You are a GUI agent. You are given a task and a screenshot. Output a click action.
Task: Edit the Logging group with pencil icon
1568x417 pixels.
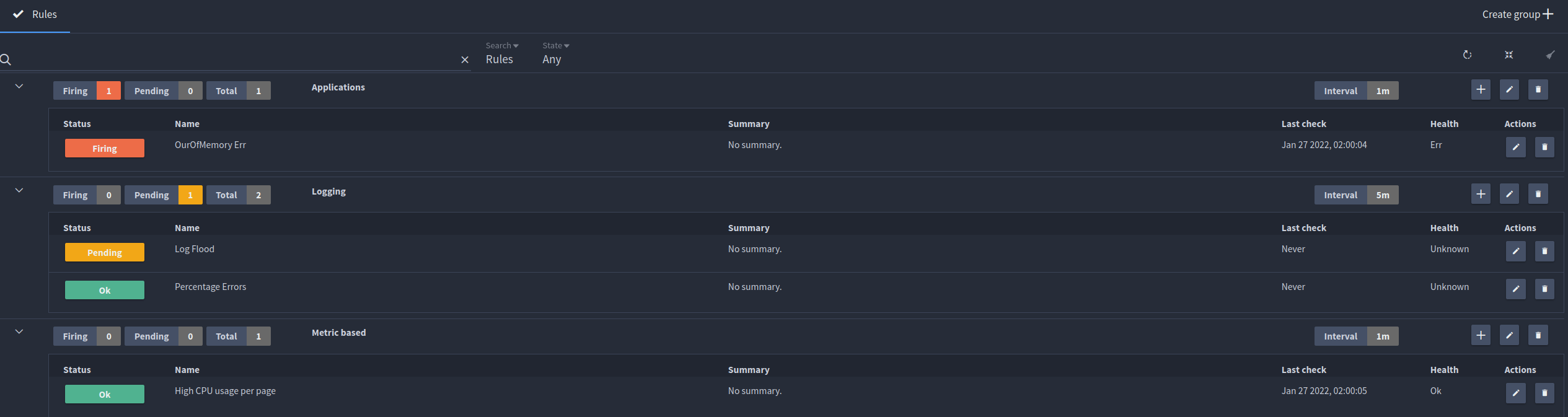pos(1509,194)
